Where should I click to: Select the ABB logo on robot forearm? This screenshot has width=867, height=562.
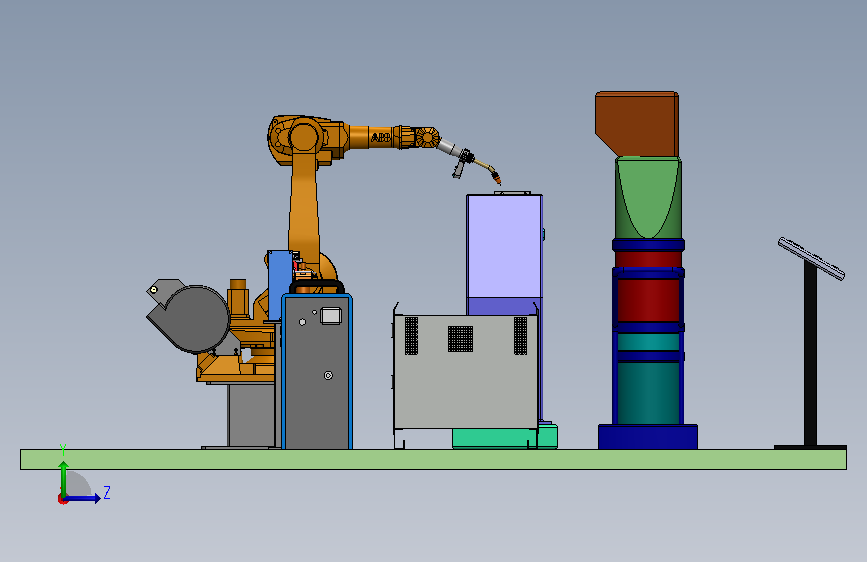(x=380, y=137)
